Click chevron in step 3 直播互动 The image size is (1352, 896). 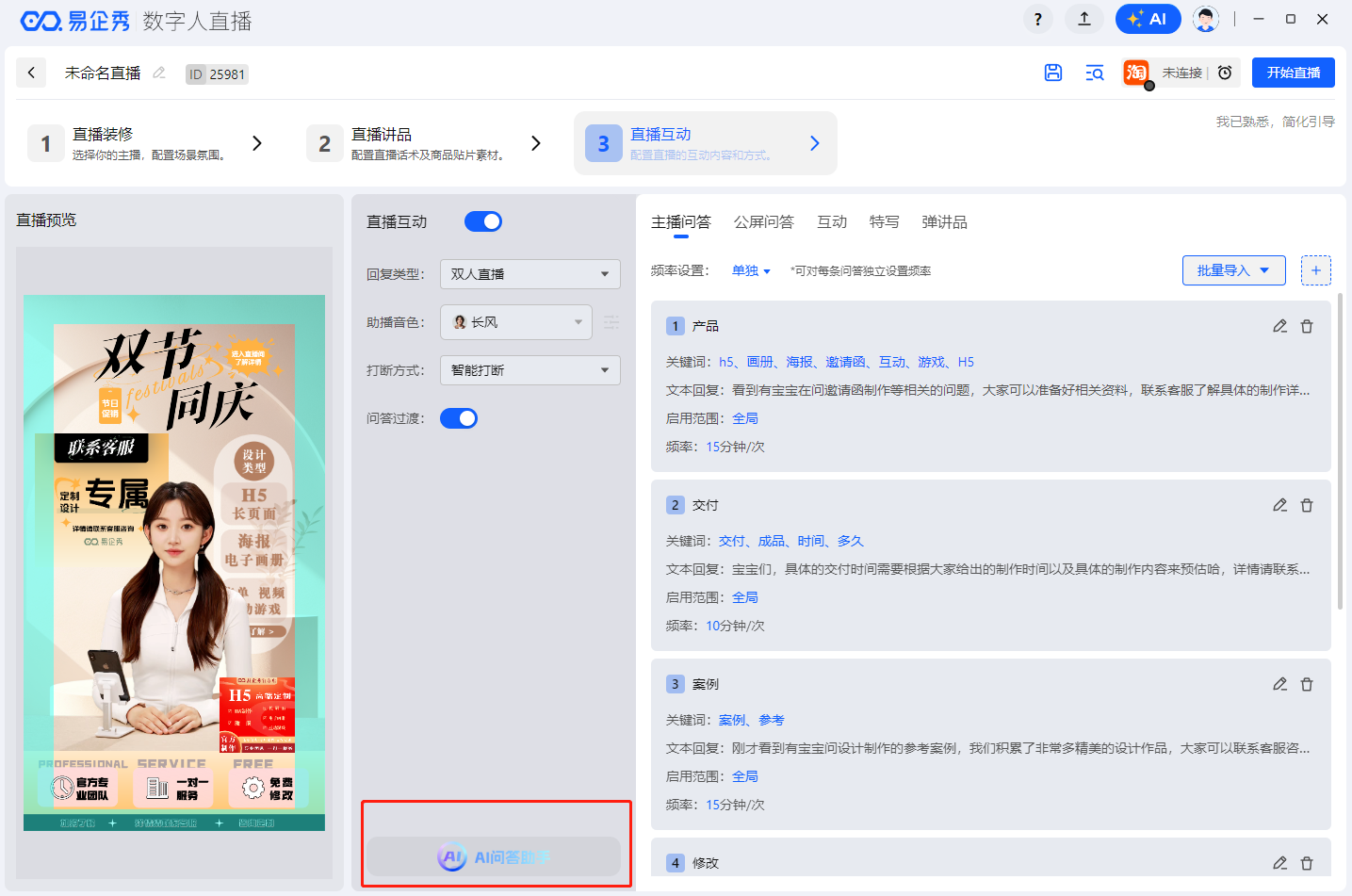(815, 143)
